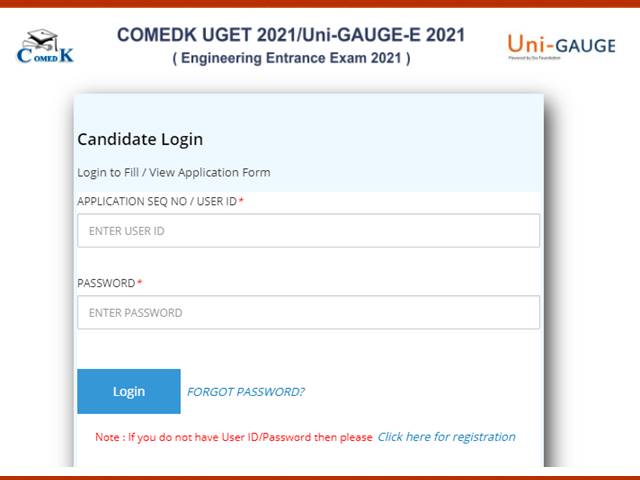Open the FORGOT PASSWORD? link
640x480 pixels.
click(246, 391)
